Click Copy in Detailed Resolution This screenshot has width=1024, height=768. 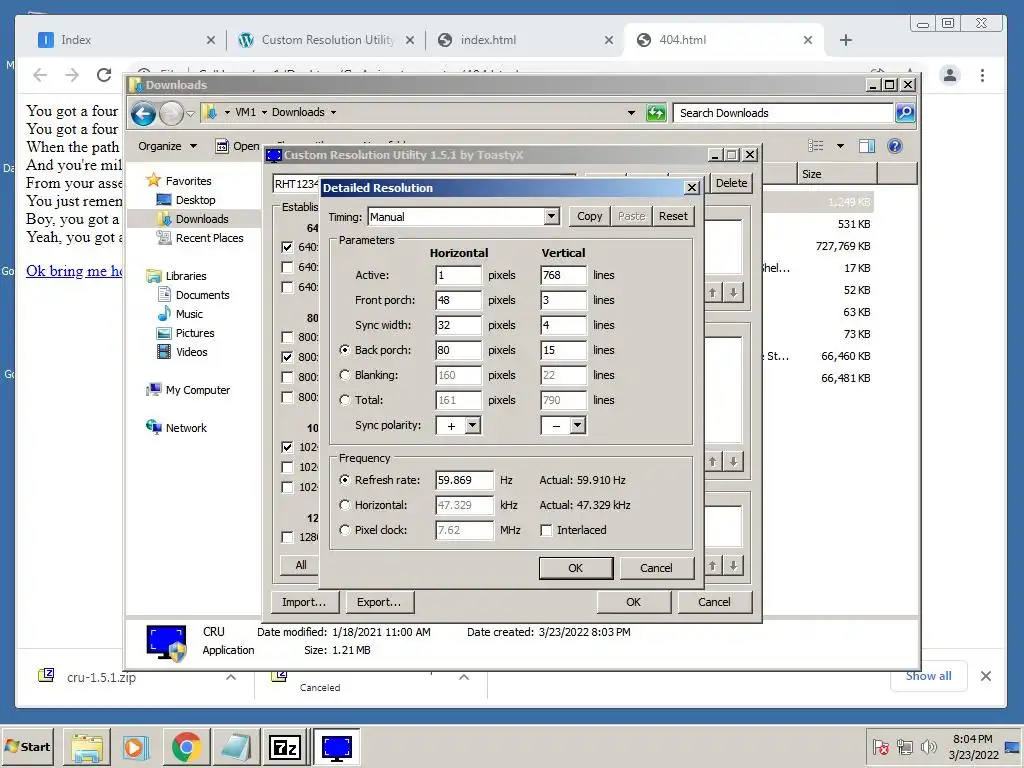click(590, 216)
